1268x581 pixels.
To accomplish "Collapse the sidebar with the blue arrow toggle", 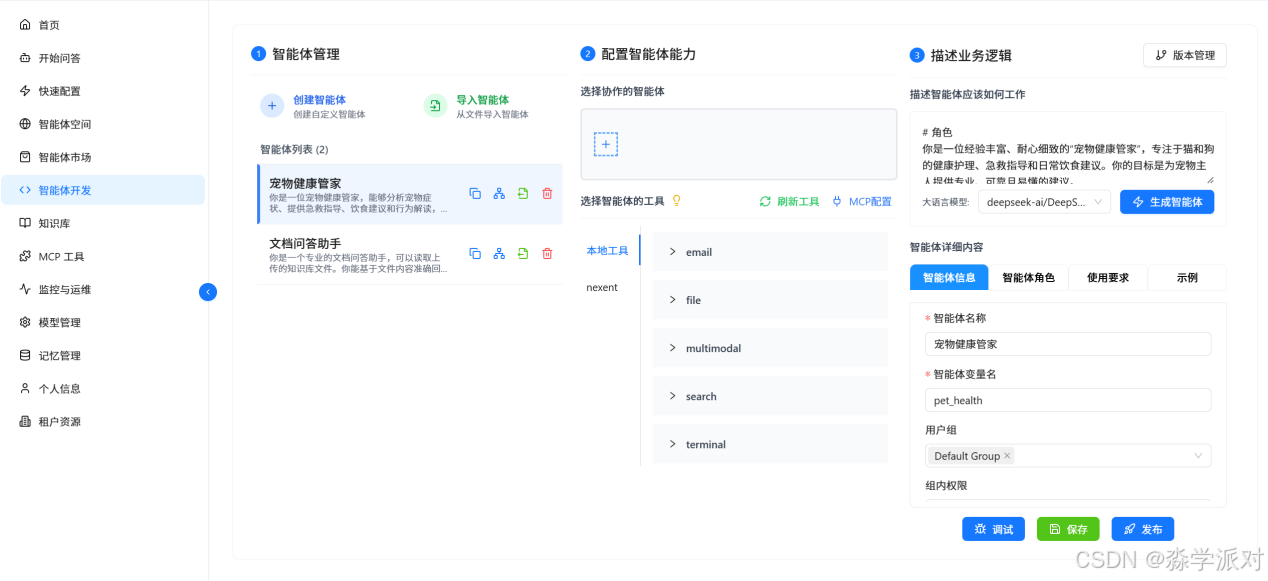I will [x=208, y=291].
